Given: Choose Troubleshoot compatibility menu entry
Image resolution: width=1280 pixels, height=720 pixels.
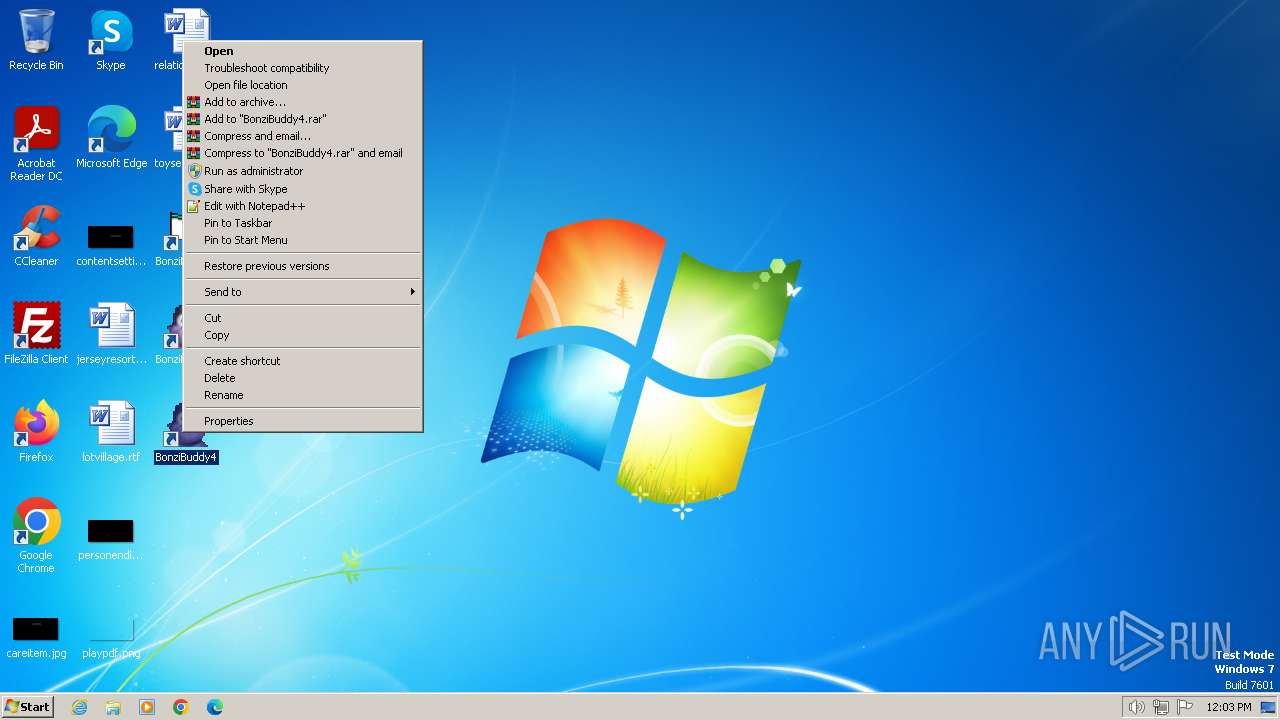Looking at the screenshot, I should click(303, 68).
